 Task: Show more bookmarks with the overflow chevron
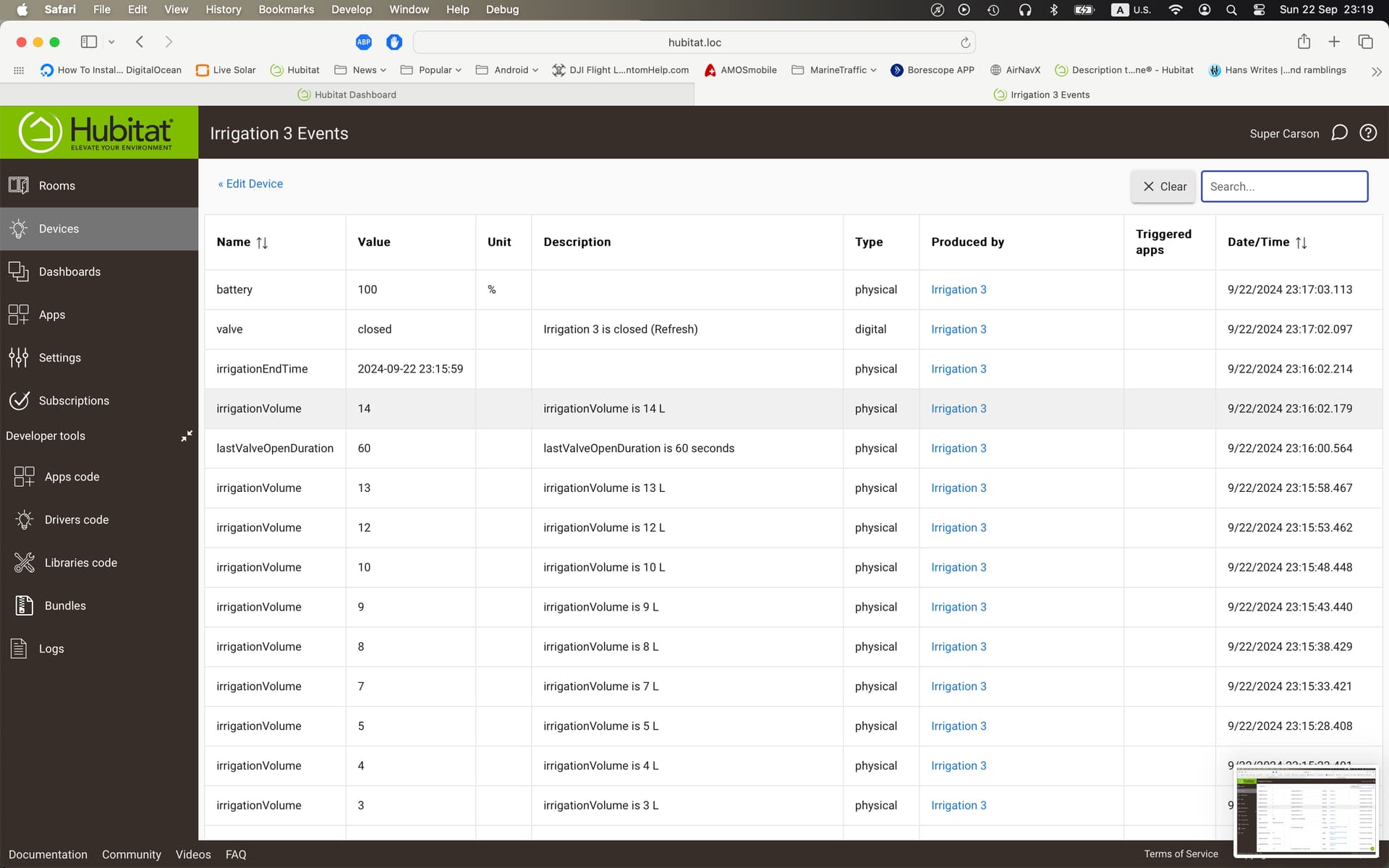(x=1376, y=71)
